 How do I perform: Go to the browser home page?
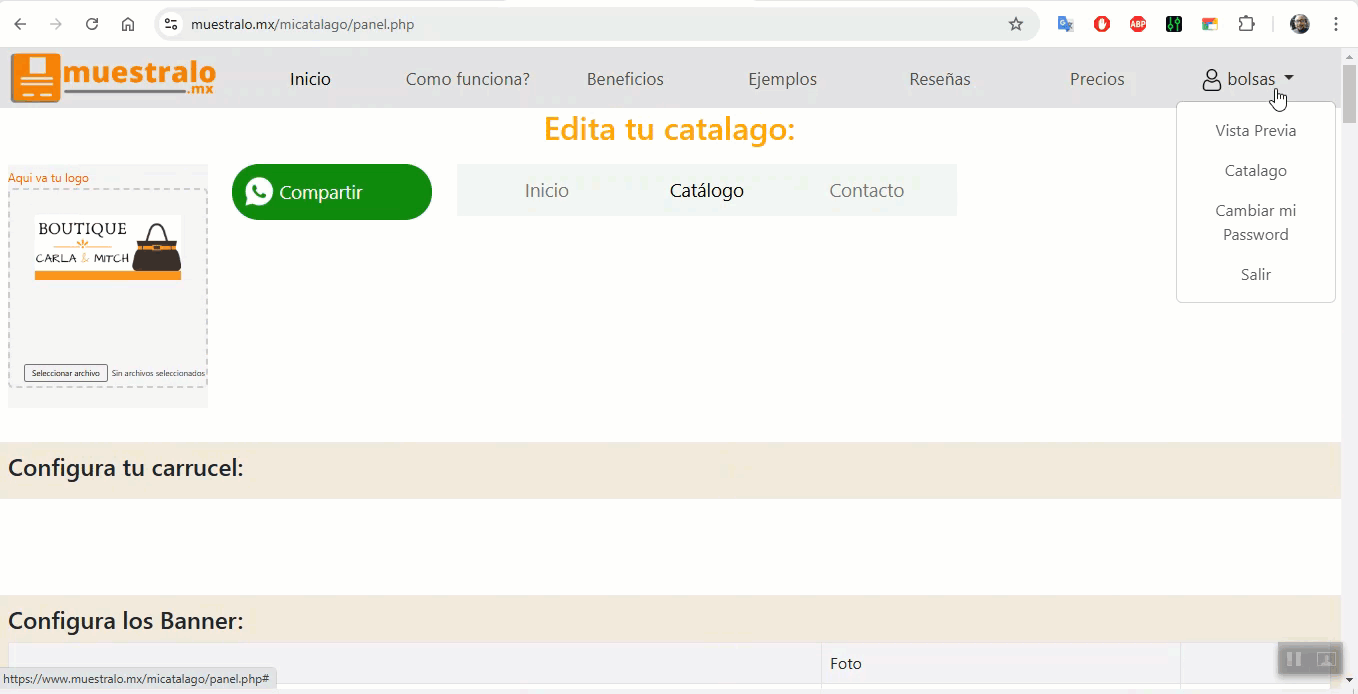click(x=128, y=24)
